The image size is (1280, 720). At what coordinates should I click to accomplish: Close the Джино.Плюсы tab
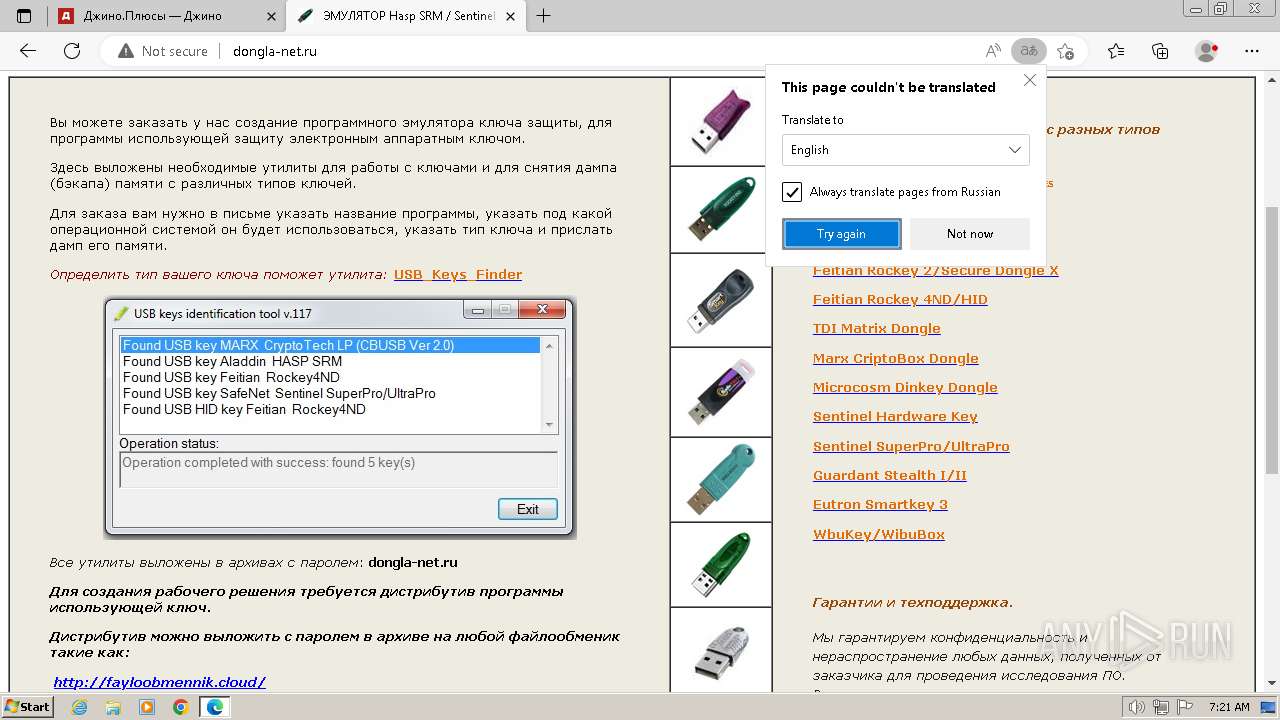pyautogui.click(x=271, y=15)
